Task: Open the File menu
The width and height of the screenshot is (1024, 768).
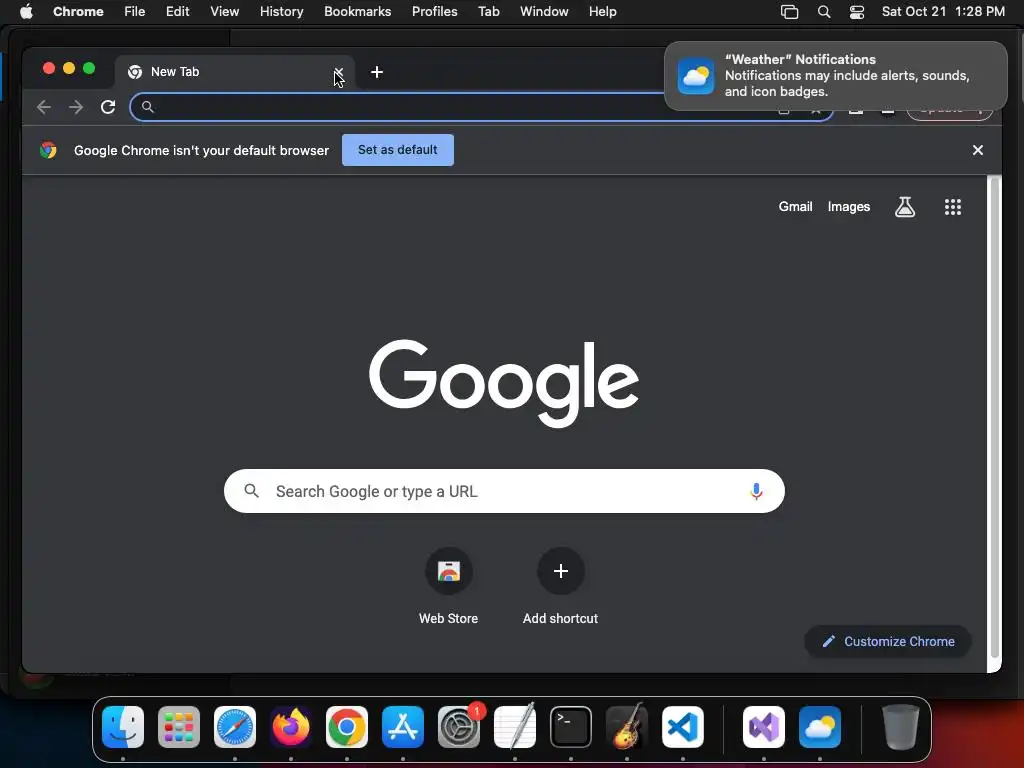Action: 135,12
